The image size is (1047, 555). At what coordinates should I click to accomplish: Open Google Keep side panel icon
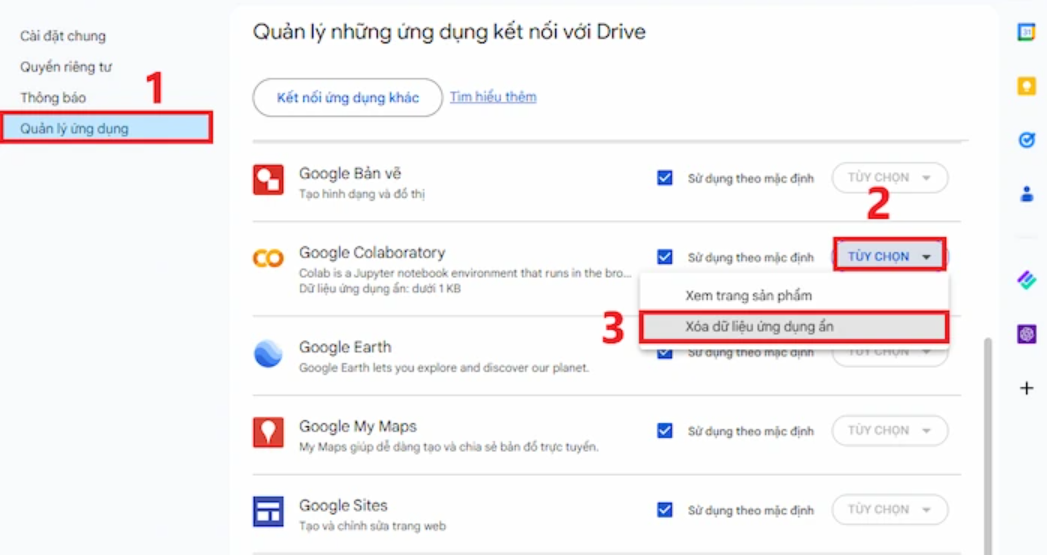(1026, 86)
